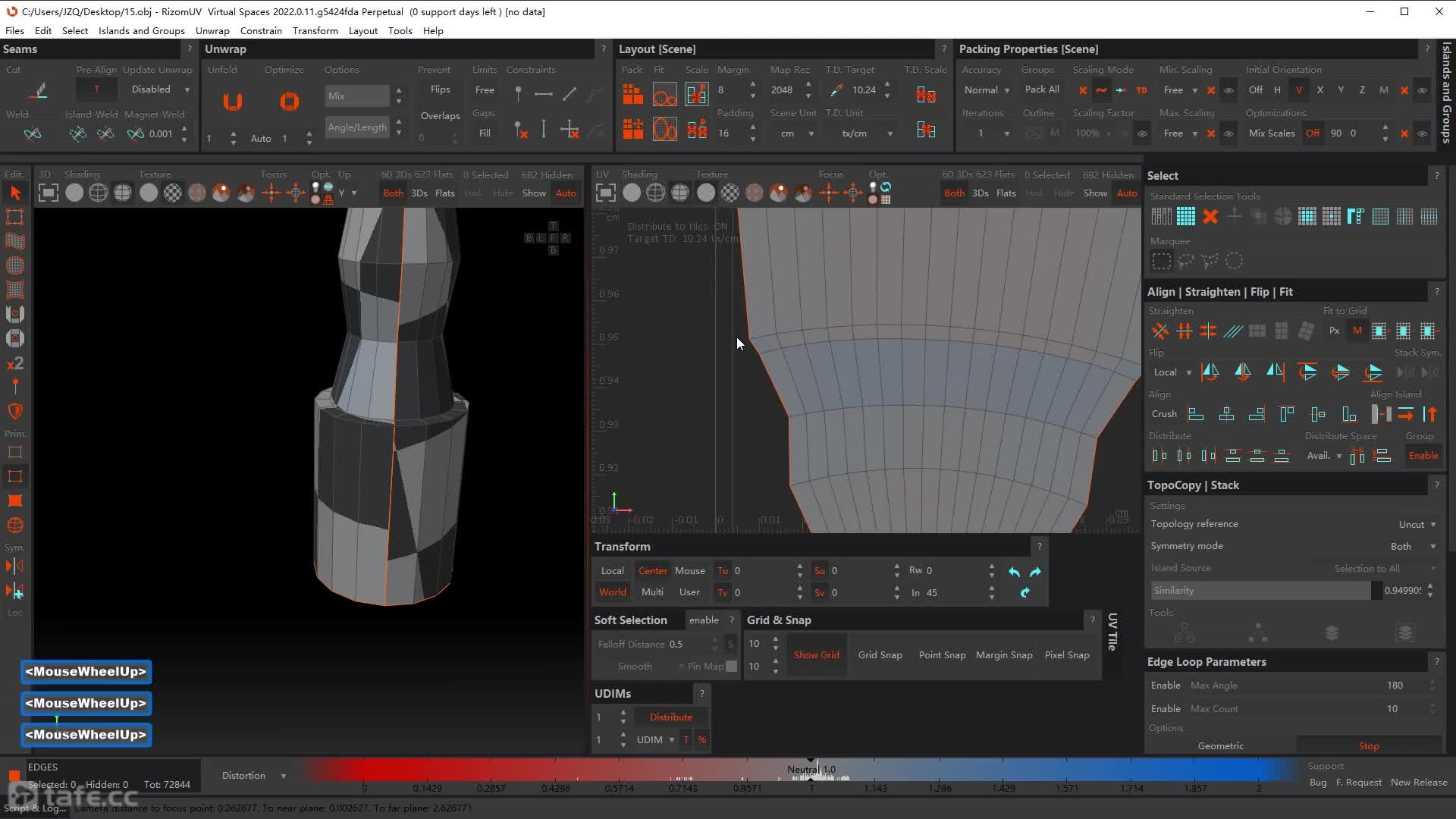Click the undo arrow in Transform panel
Screen dimensions: 1456x819
click(1014, 572)
